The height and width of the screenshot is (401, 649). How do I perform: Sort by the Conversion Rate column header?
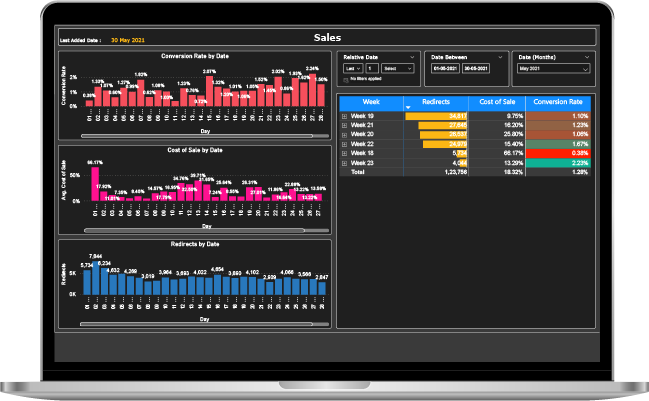[x=558, y=102]
